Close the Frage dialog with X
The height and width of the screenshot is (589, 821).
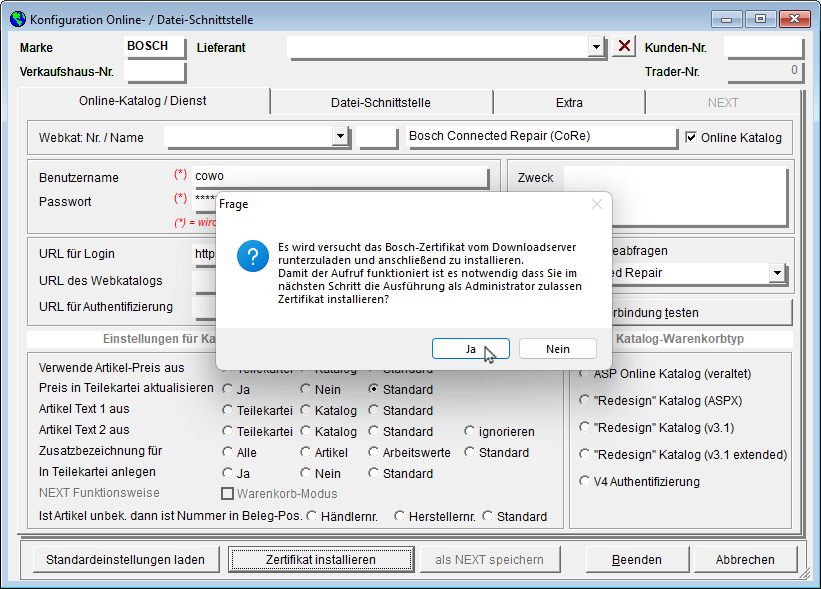tap(596, 204)
